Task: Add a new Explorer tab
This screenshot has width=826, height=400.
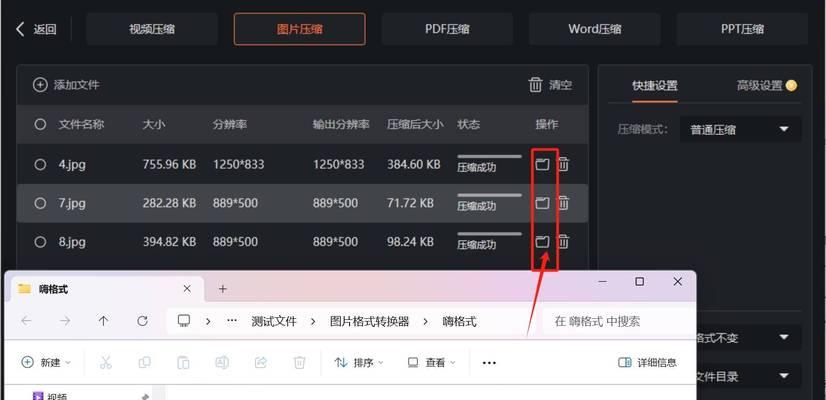Action: pos(222,289)
